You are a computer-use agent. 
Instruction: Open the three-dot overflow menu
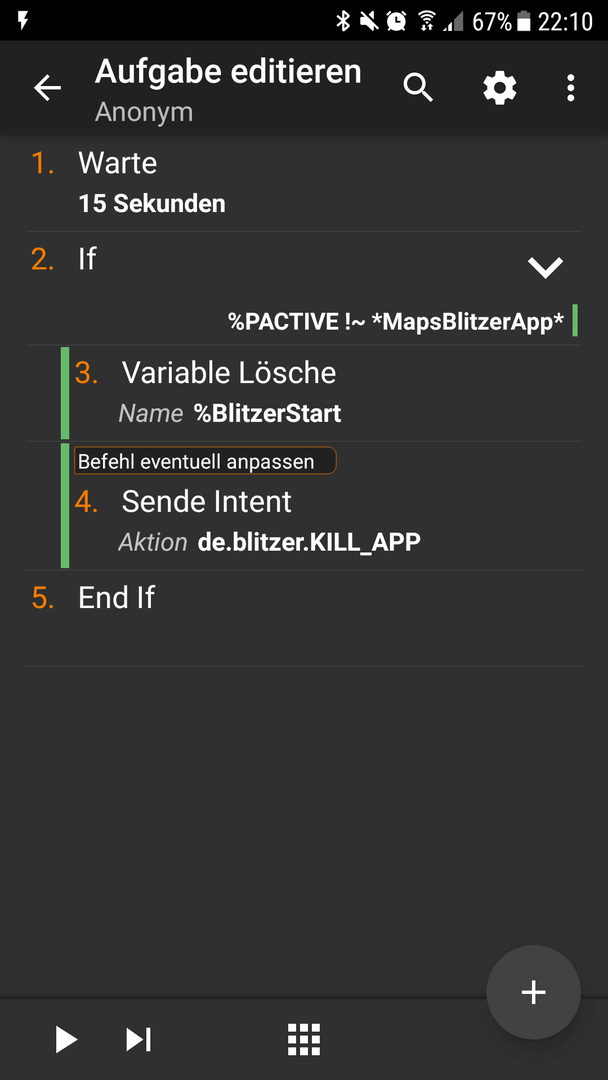(570, 88)
